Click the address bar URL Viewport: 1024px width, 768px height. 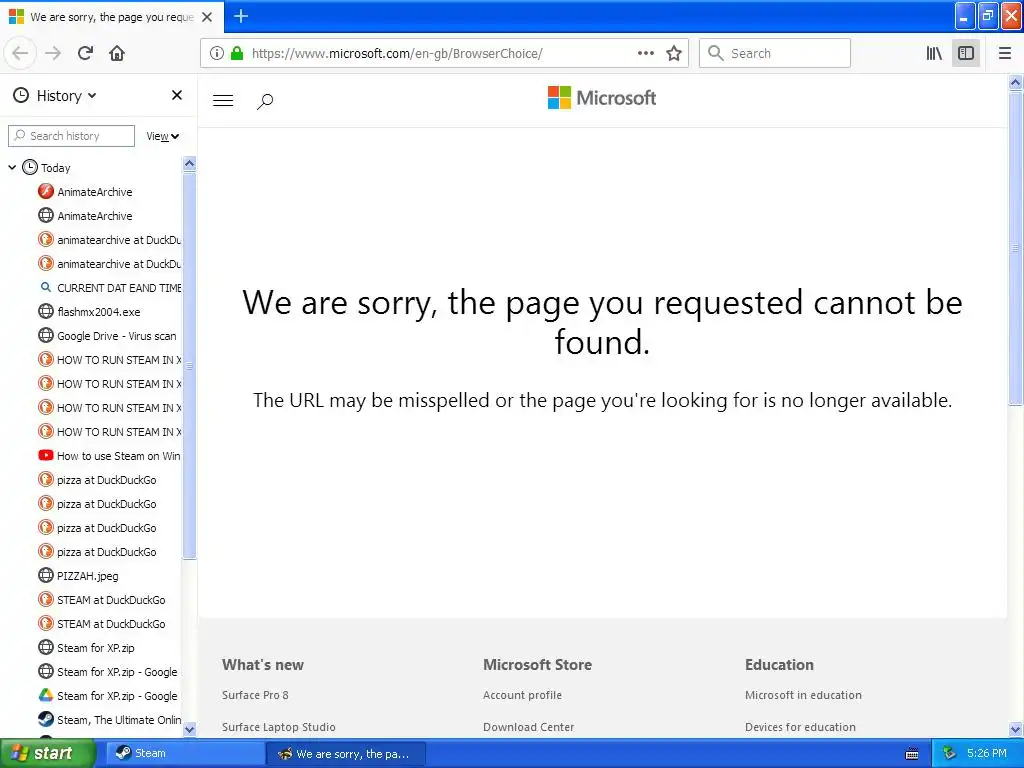397,54
